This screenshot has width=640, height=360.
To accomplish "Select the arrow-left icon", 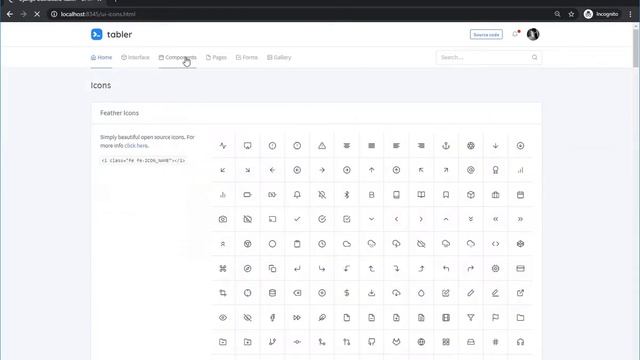I will pos(272,170).
